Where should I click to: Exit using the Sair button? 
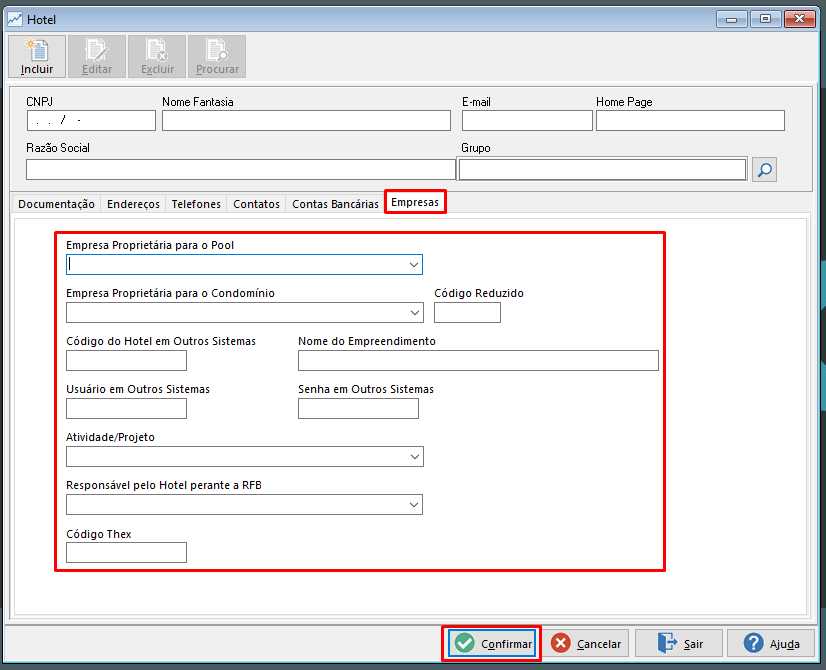[679, 643]
